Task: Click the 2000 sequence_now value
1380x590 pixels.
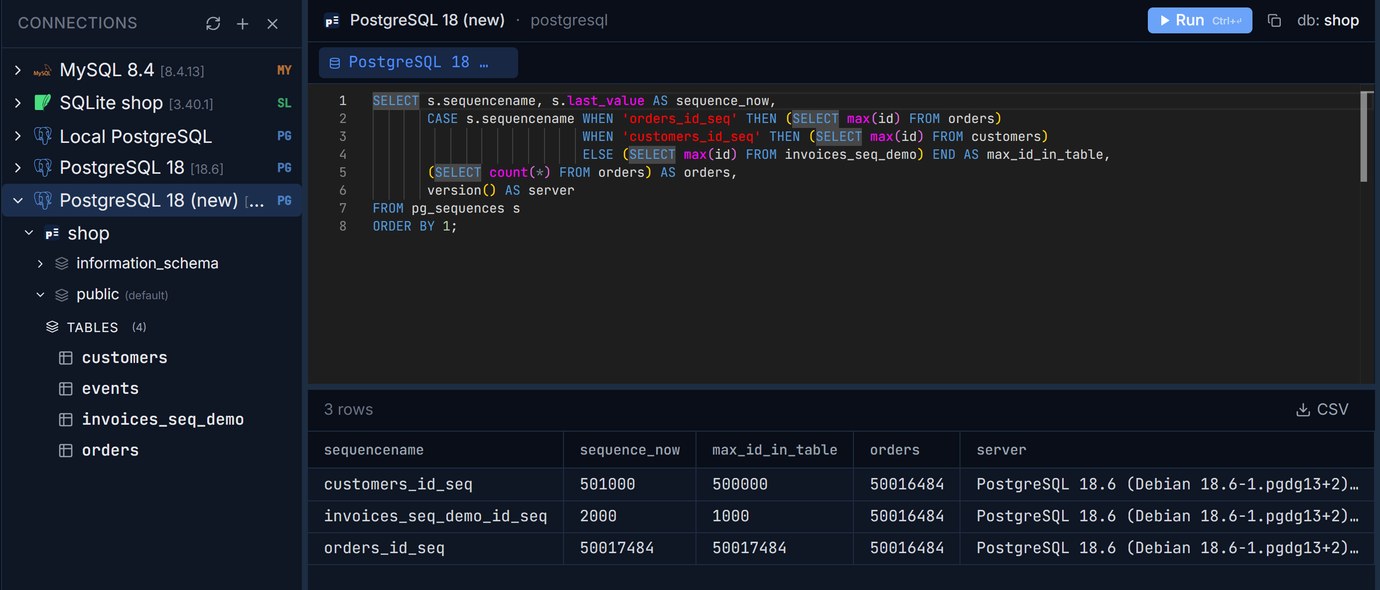Action: pos(598,516)
